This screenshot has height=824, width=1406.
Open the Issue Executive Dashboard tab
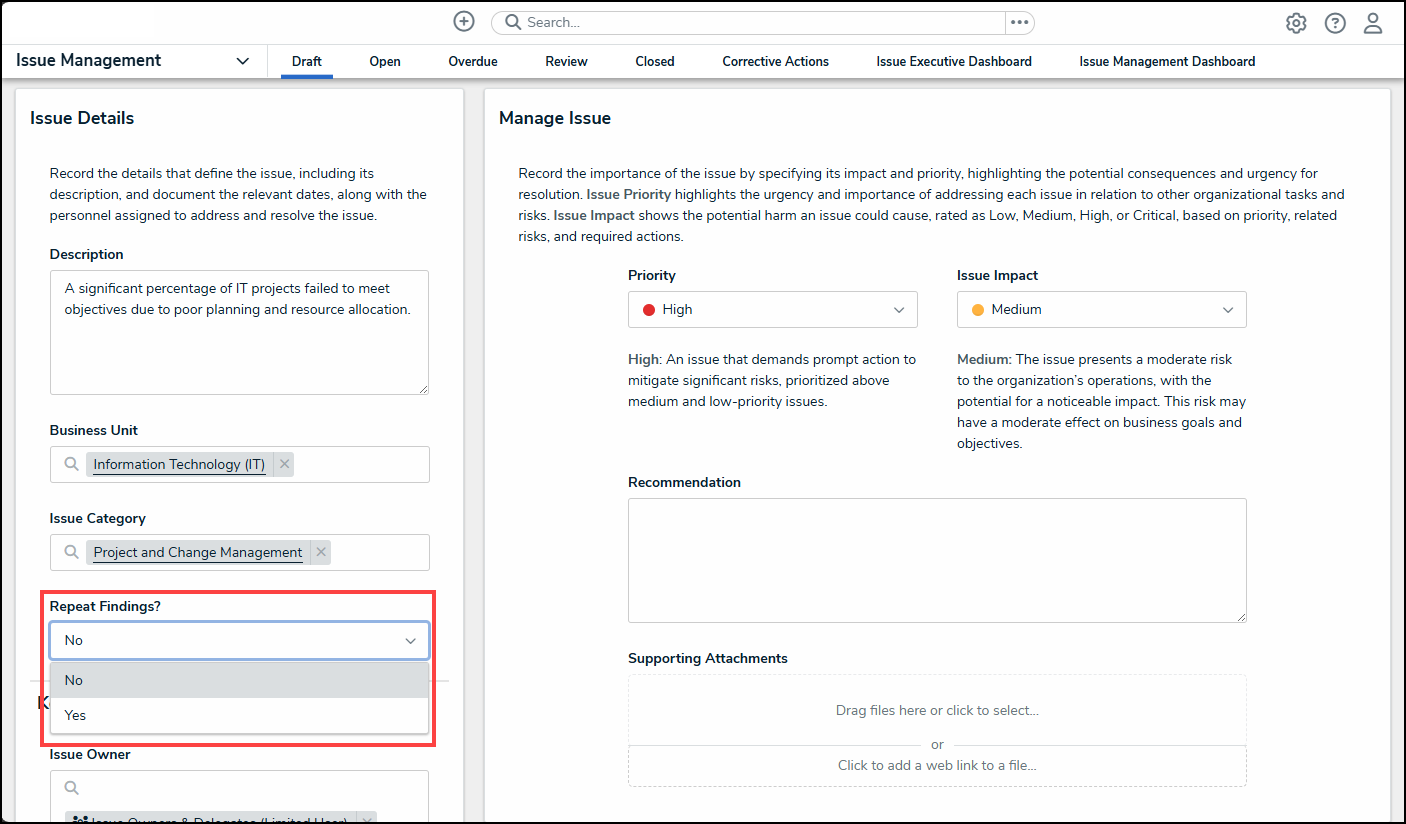[x=953, y=61]
